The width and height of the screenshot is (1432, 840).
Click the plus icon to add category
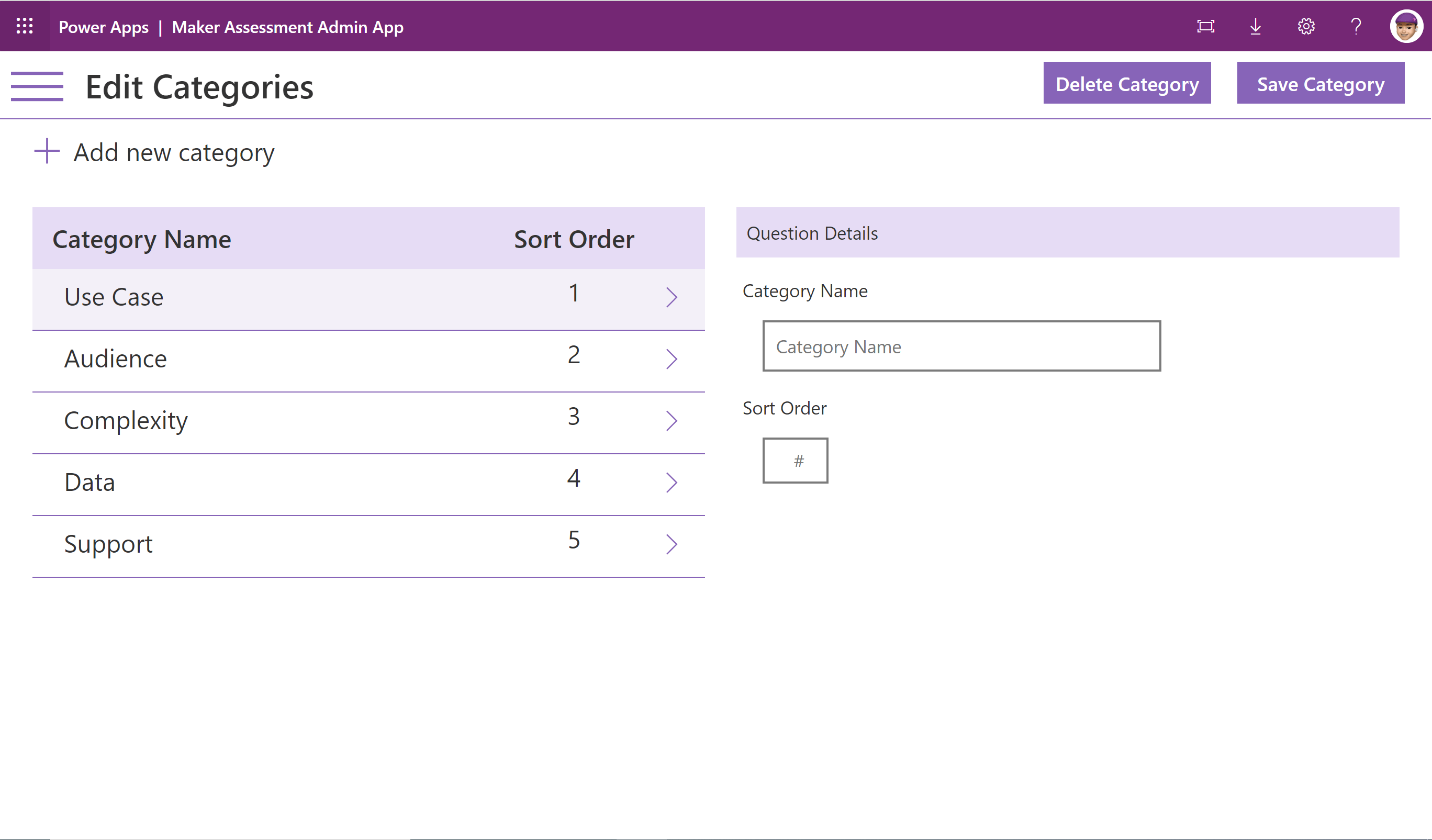tap(47, 151)
